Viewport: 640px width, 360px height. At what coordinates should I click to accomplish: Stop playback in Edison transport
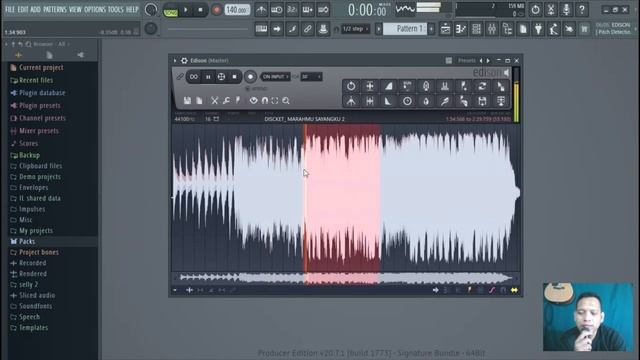234,77
